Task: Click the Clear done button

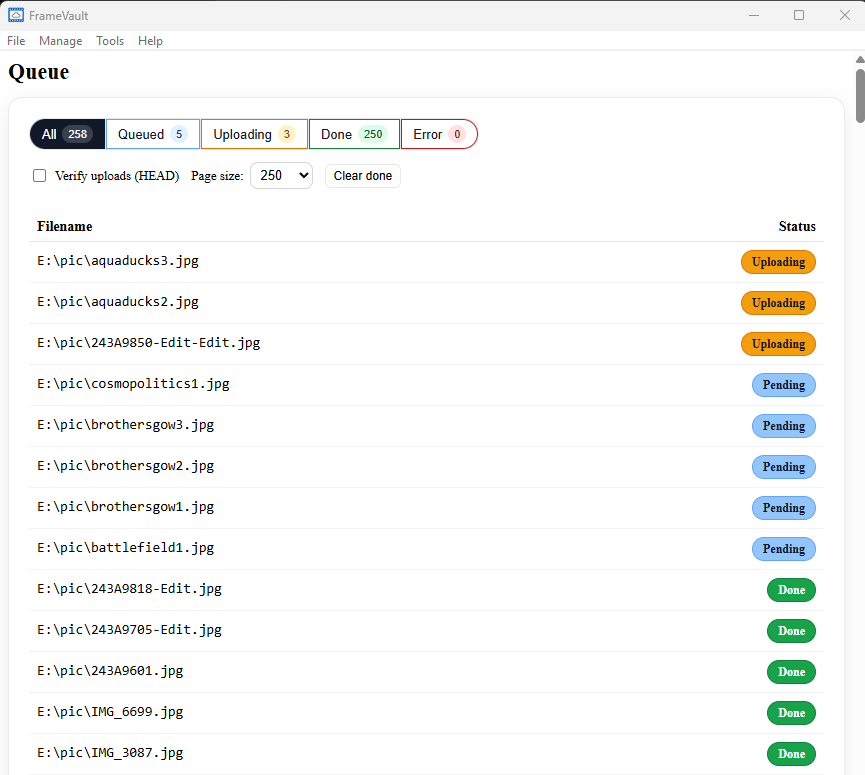Action: (x=362, y=176)
